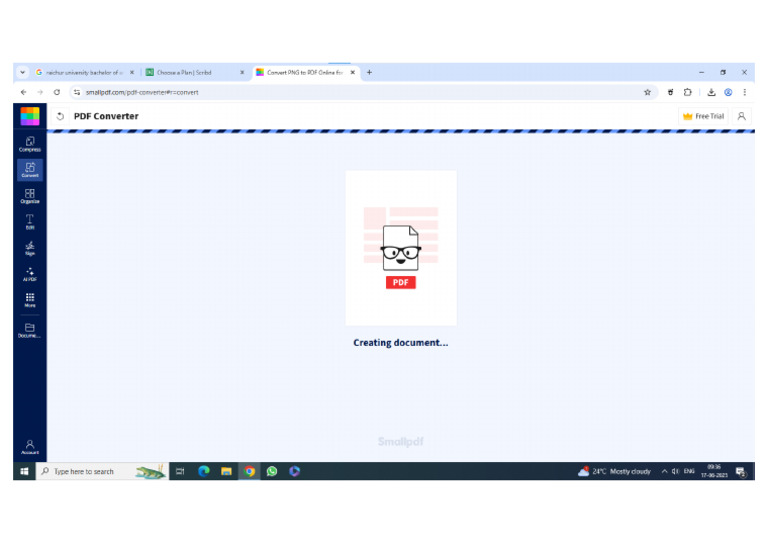Open the notifications center icon

(x=741, y=472)
